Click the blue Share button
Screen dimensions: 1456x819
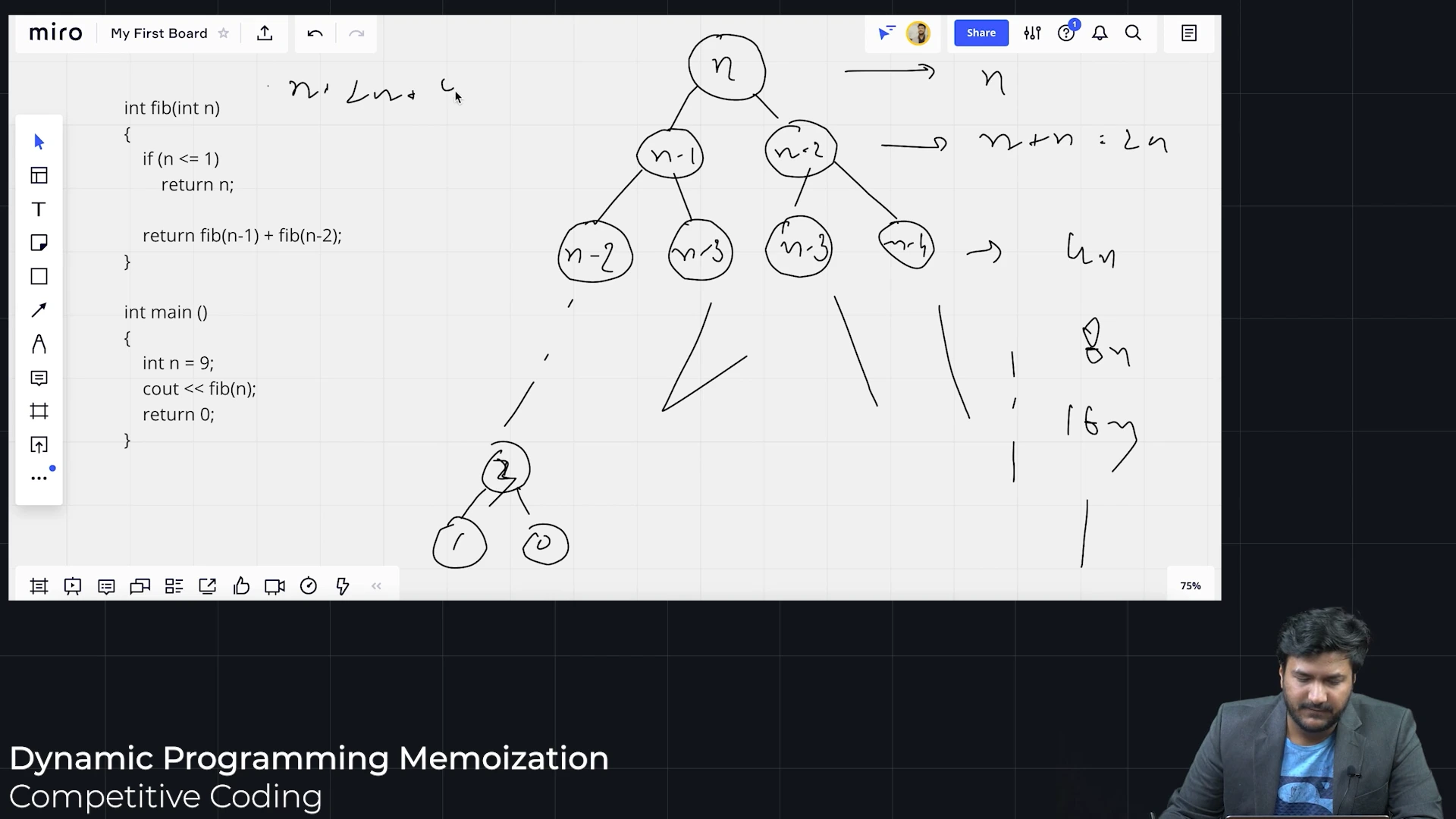tap(981, 33)
